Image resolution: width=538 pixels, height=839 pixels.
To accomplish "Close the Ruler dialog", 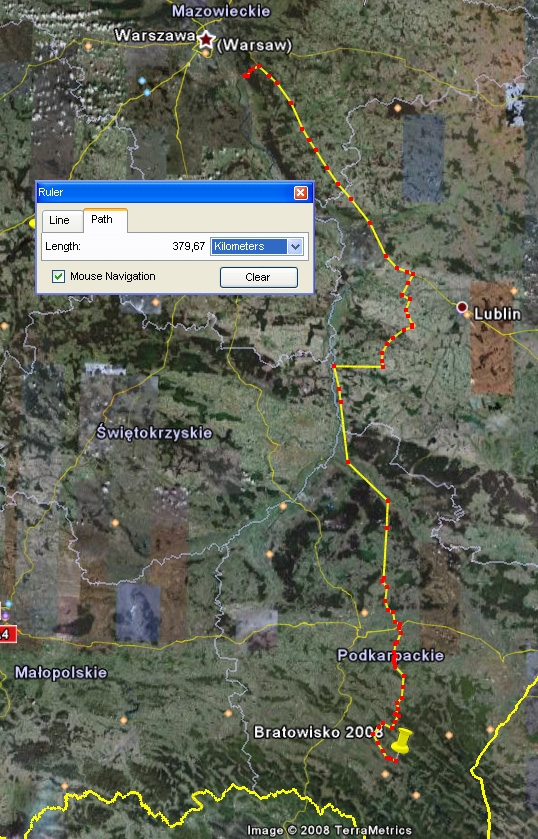I will pyautogui.click(x=301, y=193).
